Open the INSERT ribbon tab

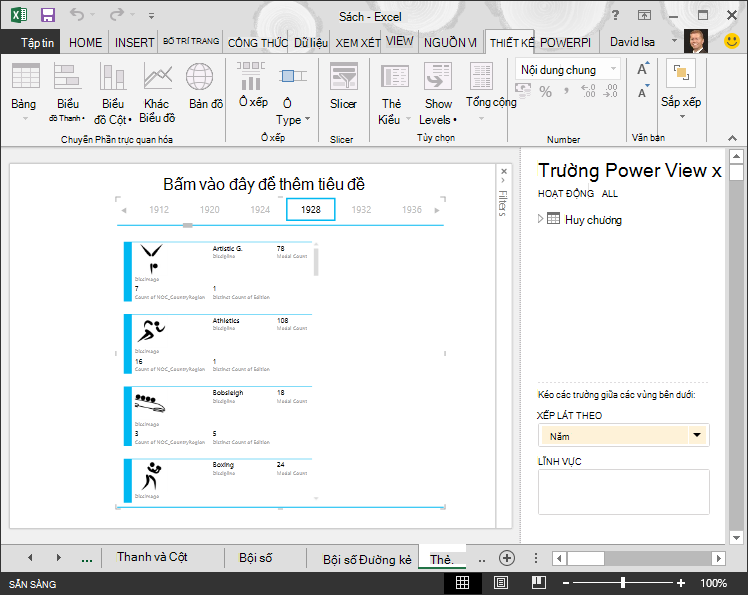[134, 43]
